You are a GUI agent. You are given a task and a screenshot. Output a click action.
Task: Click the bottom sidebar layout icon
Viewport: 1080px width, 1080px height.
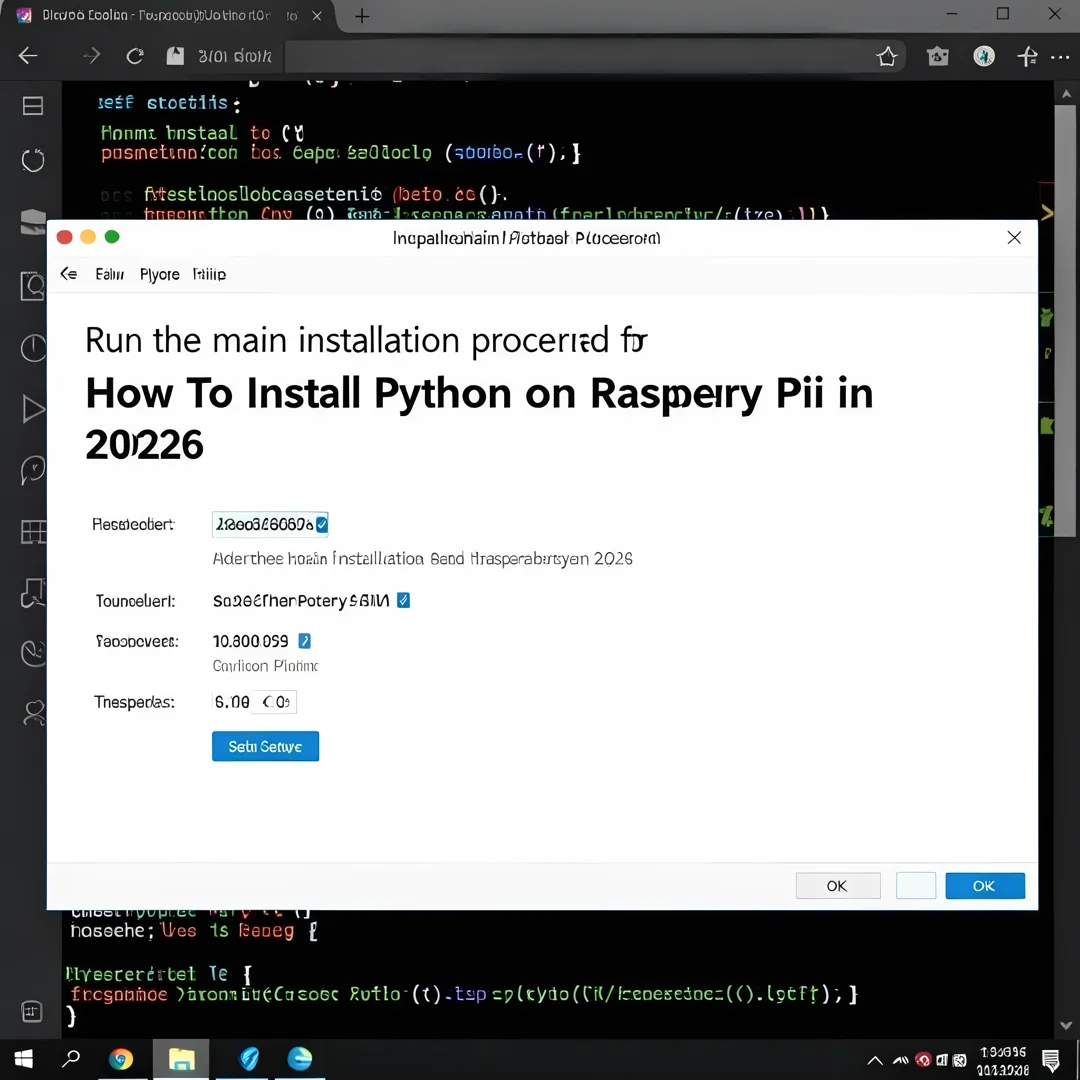click(x=32, y=1011)
